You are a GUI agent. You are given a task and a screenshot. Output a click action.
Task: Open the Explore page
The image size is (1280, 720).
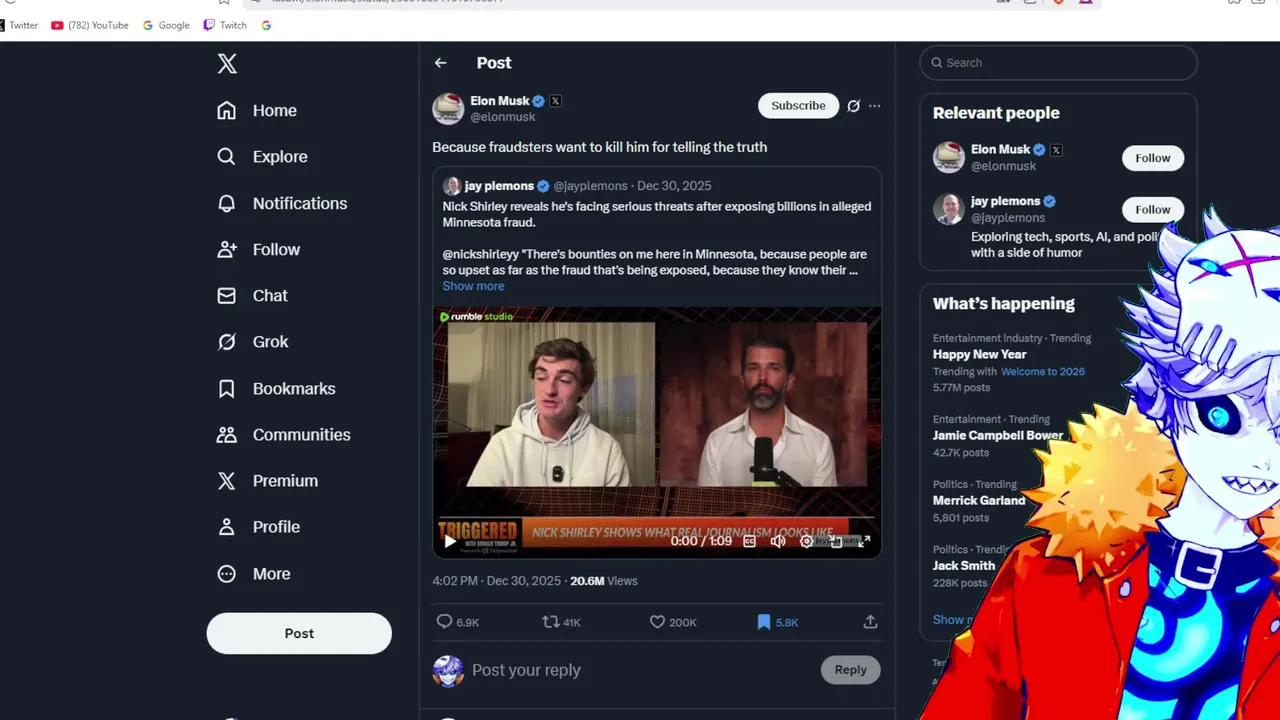click(262, 156)
